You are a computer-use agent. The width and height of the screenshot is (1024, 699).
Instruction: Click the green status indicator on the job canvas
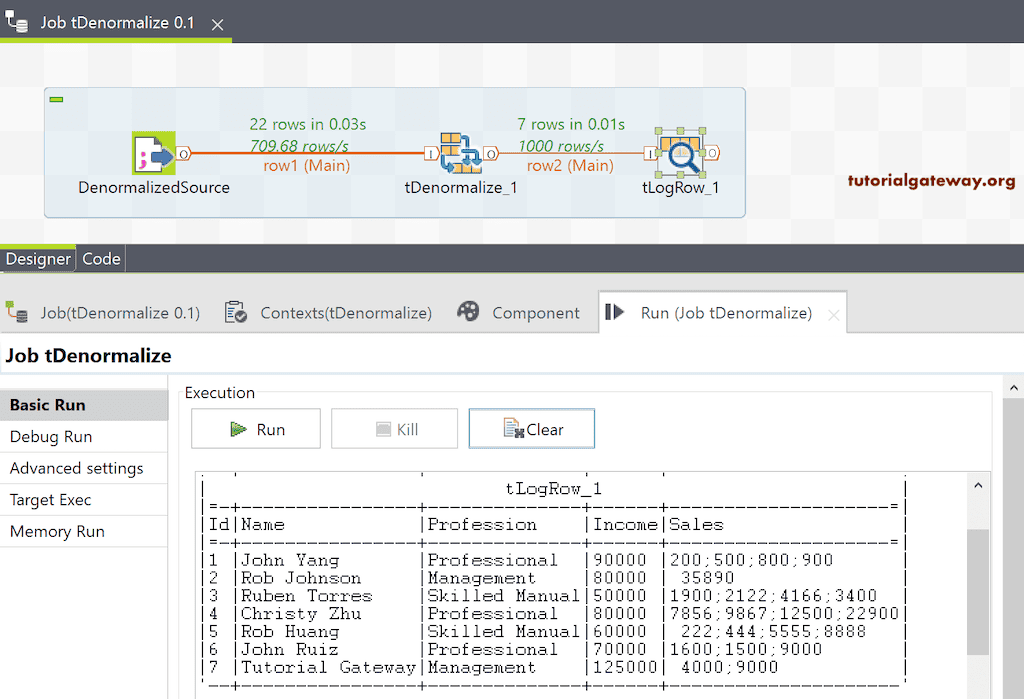57,99
